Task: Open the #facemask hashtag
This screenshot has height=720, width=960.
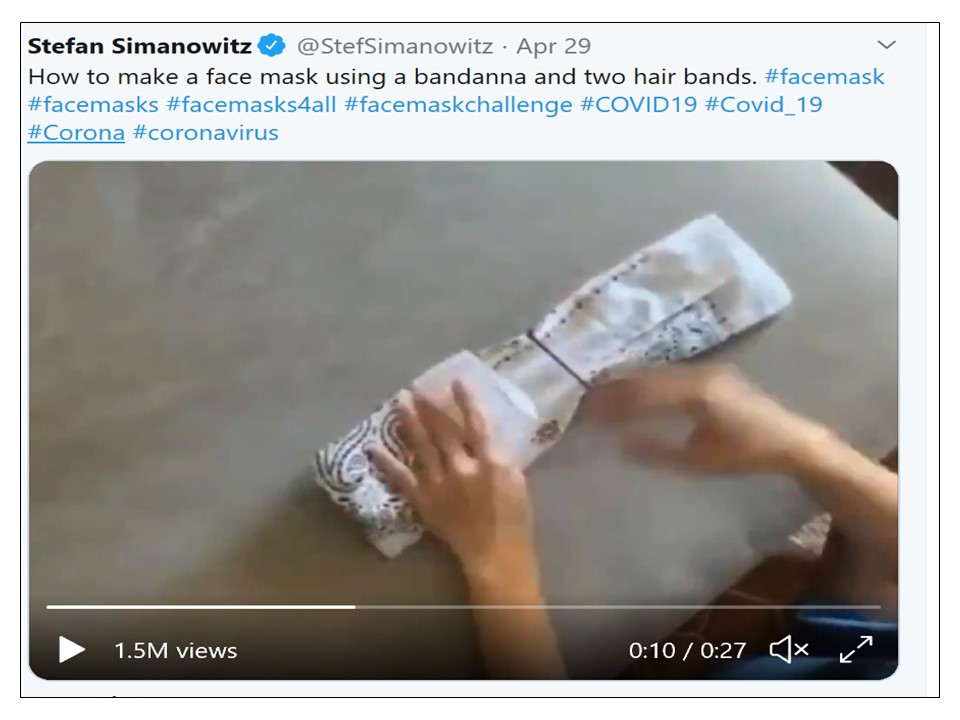Action: [824, 77]
